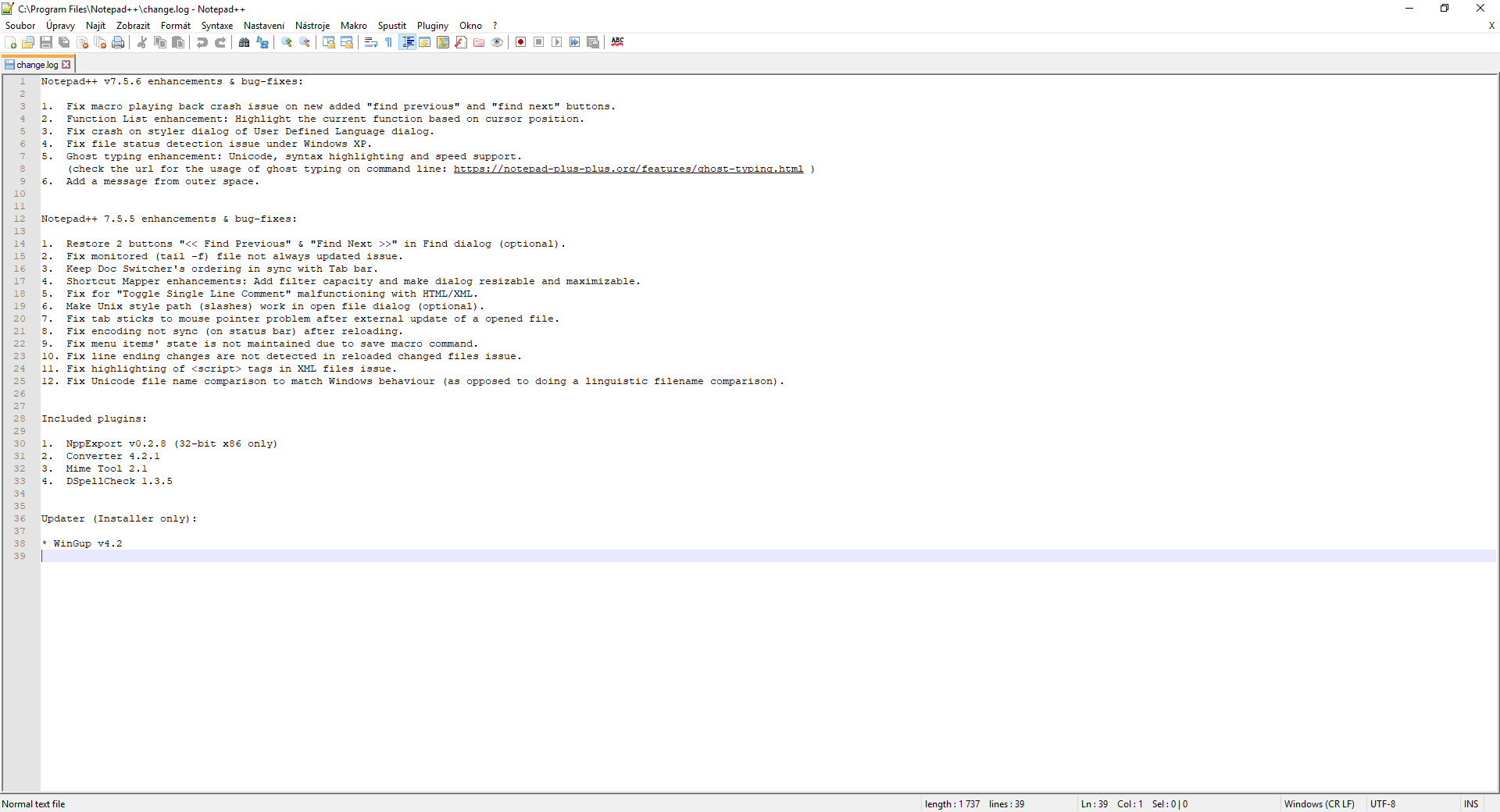Image resolution: width=1500 pixels, height=812 pixels.
Task: Open the Nástroje menu
Action: tap(312, 26)
